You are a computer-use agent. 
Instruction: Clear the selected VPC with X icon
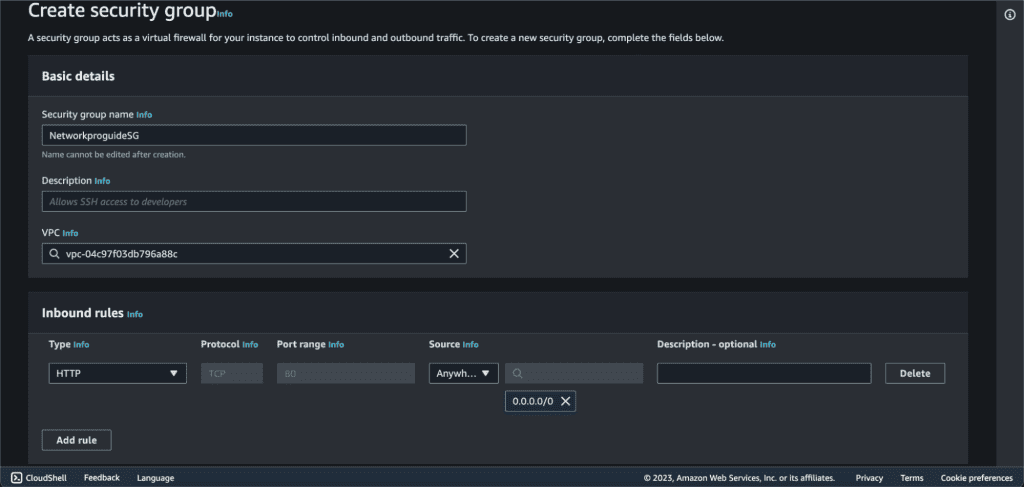tap(454, 253)
